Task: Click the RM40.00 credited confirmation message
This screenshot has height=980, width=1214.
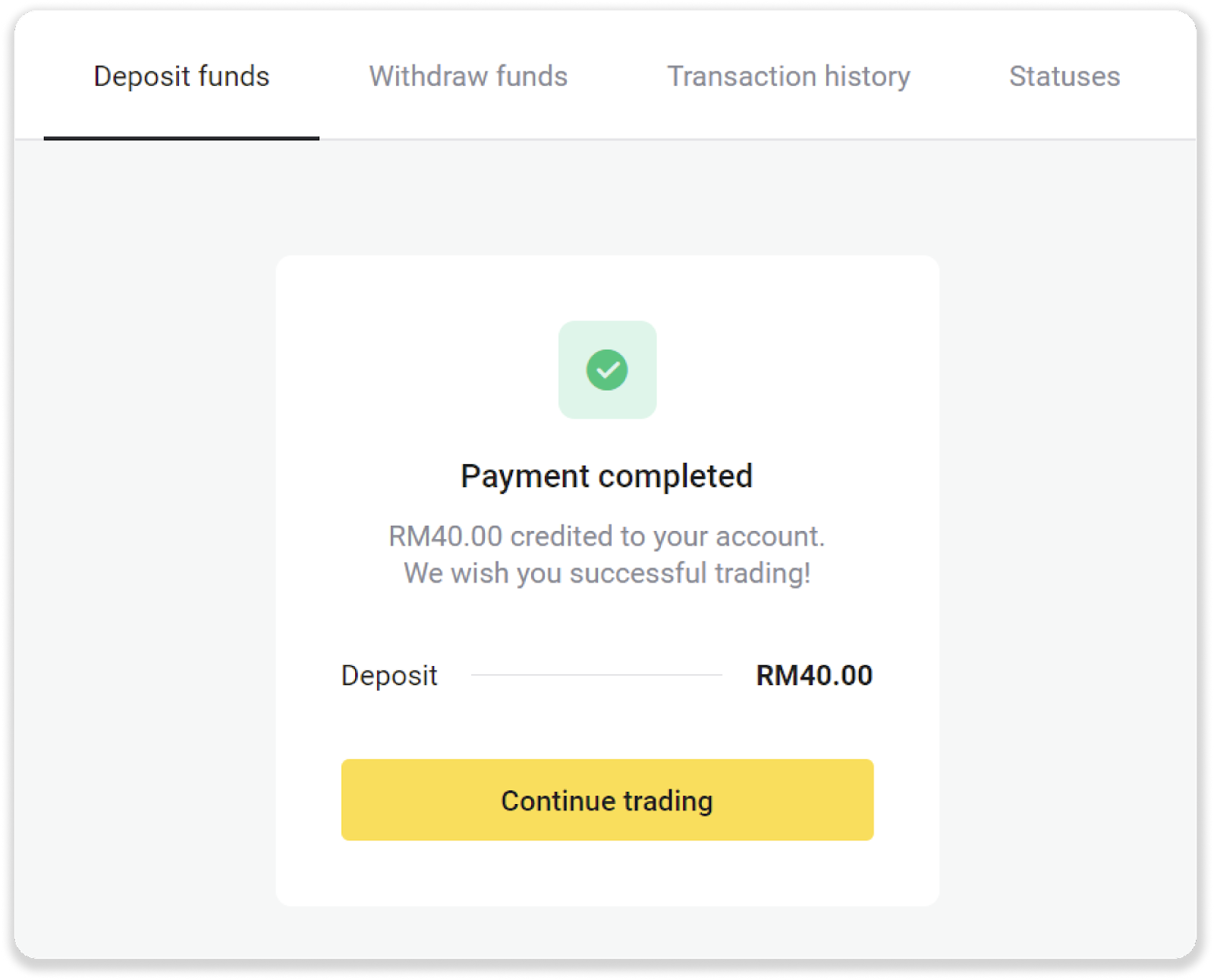Action: [606, 536]
